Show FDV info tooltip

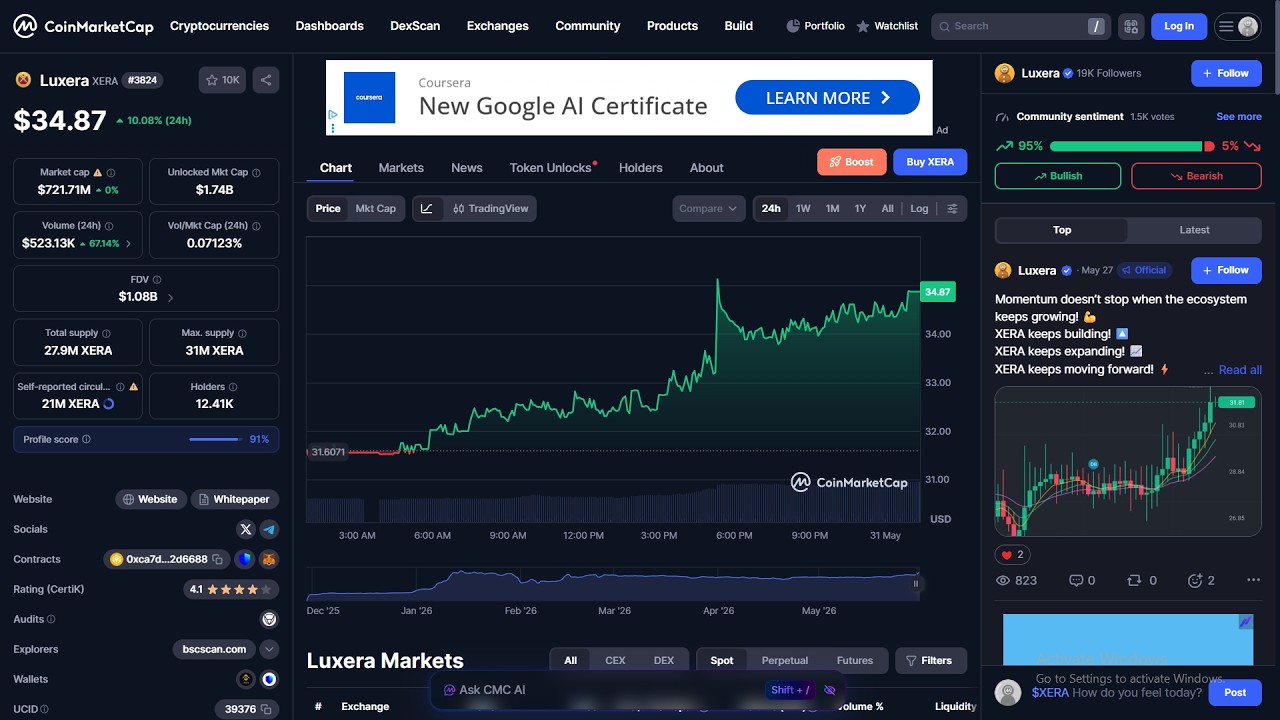157,280
